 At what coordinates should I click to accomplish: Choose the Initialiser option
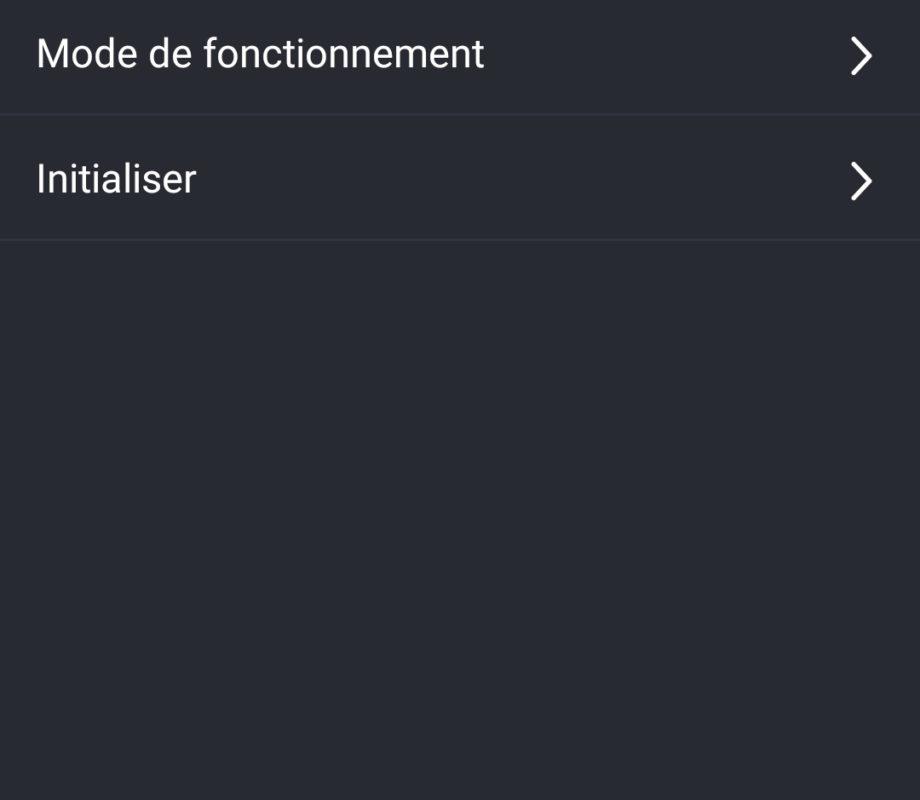click(x=460, y=178)
